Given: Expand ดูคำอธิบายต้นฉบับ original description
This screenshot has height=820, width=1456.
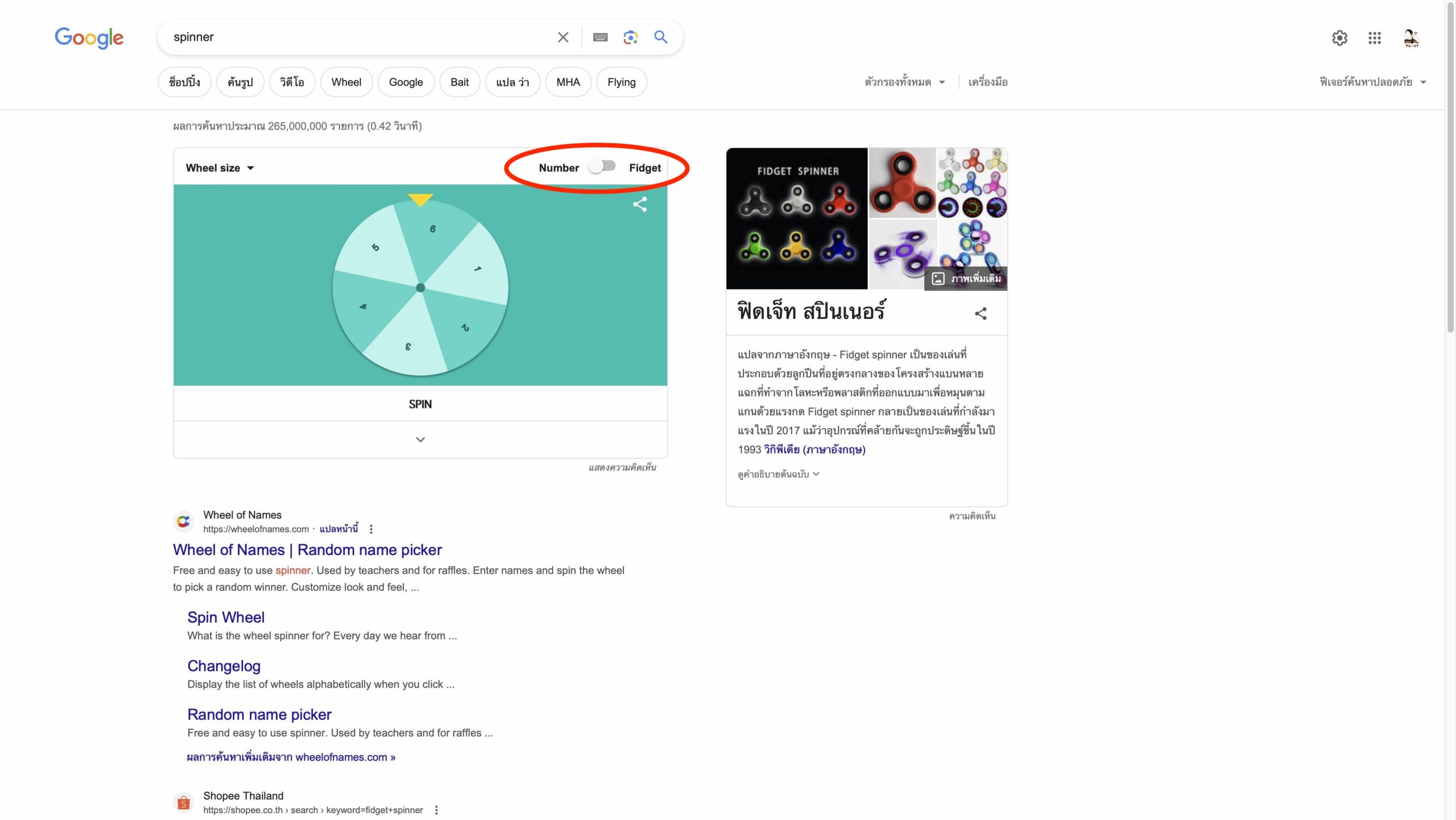Looking at the screenshot, I should pos(778,474).
